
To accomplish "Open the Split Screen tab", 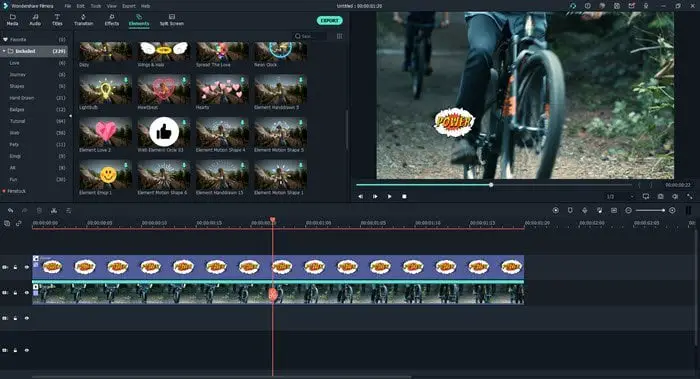I will [171, 20].
